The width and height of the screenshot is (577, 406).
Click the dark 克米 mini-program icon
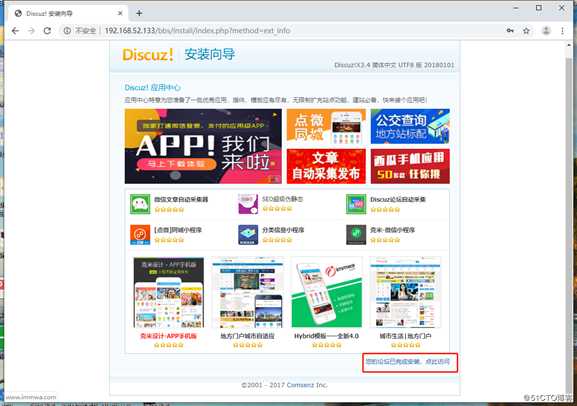pos(356,234)
